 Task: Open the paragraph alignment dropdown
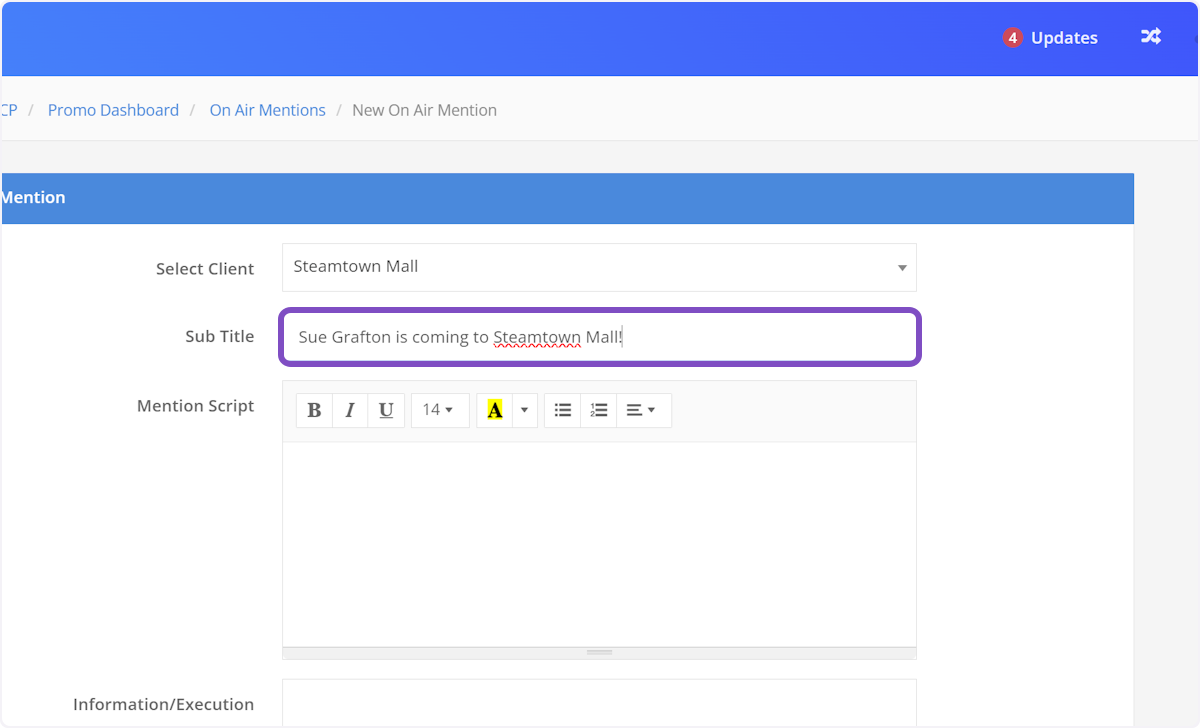pos(642,410)
